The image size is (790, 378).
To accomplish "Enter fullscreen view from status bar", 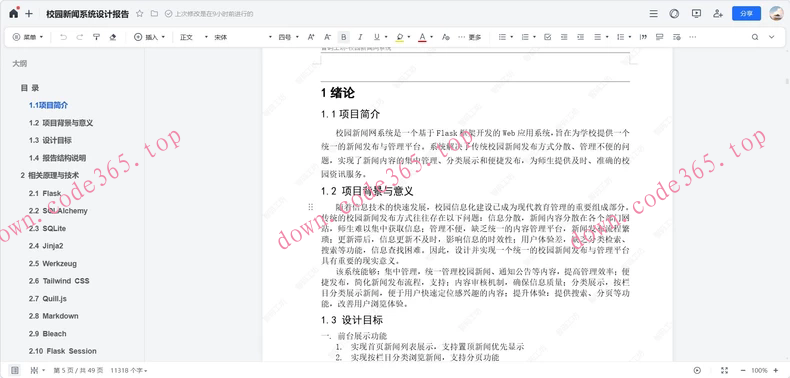I will [725, 370].
